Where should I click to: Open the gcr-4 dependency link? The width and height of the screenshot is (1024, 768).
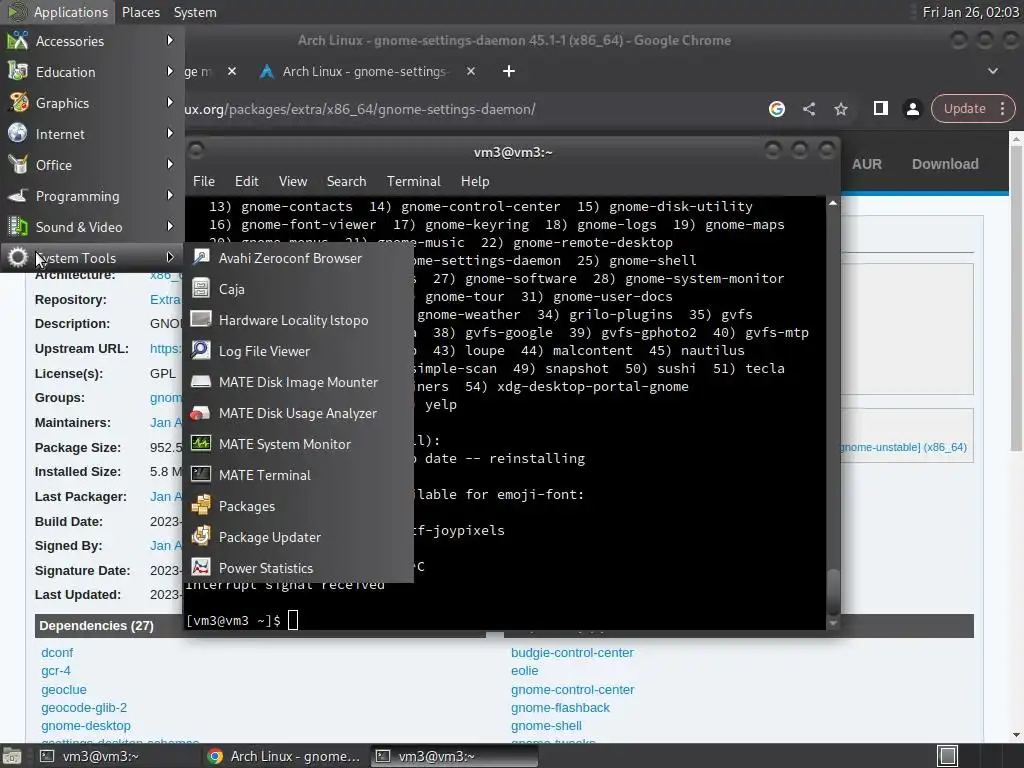[56, 671]
